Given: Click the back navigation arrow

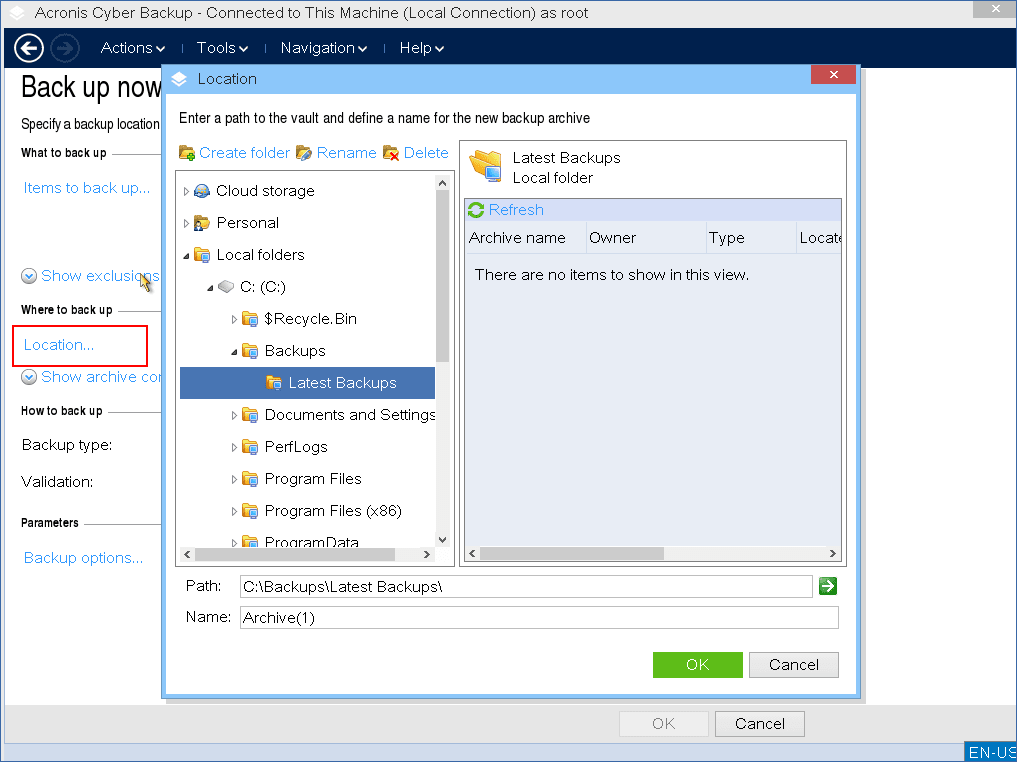Looking at the screenshot, I should tap(29, 48).
